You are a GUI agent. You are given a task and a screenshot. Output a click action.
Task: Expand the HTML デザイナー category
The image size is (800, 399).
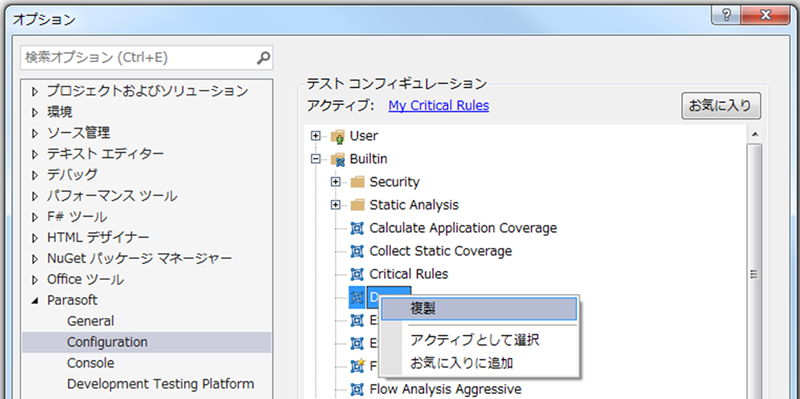35,238
